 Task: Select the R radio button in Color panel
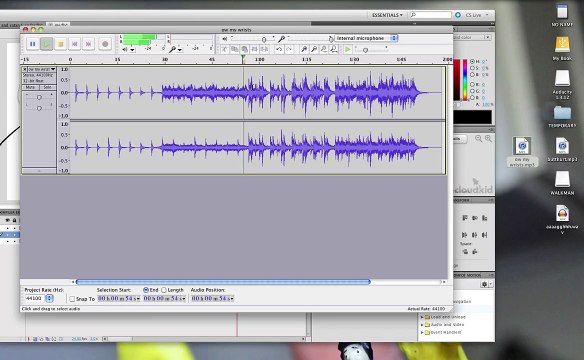[x=472, y=85]
